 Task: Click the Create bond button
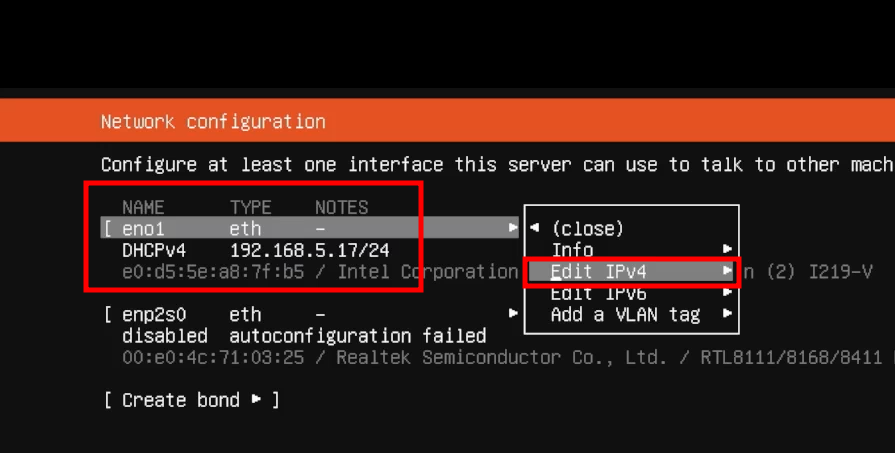coord(192,400)
